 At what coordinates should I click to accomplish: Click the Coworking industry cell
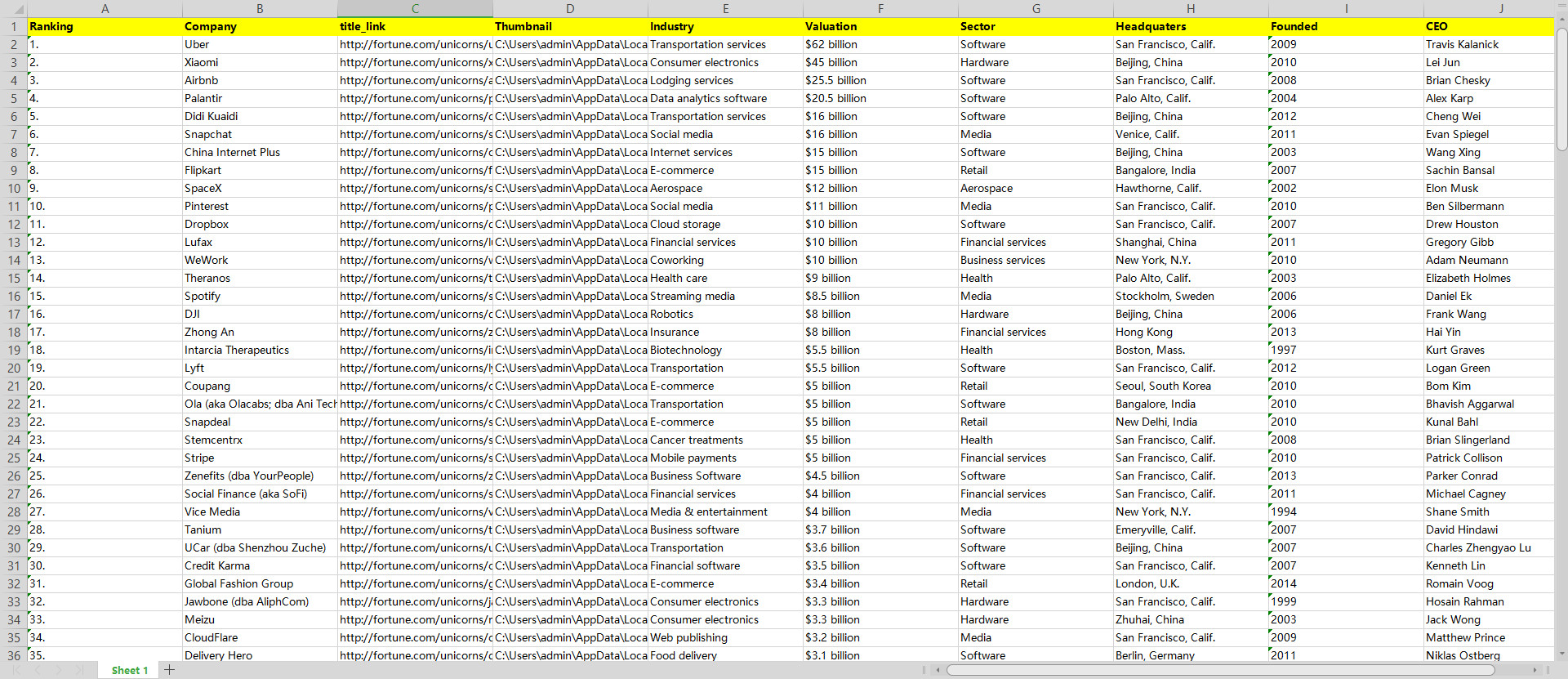725,260
